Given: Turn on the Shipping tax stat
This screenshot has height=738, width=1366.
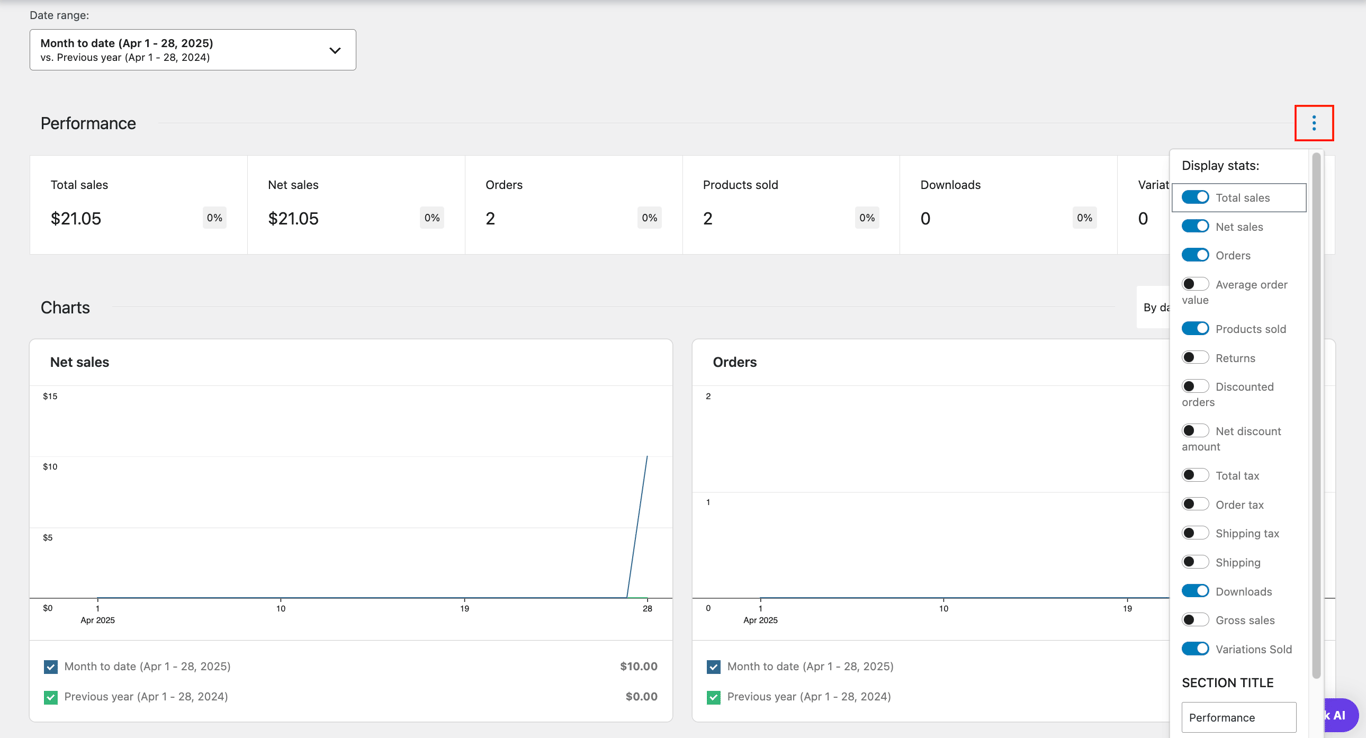Looking at the screenshot, I should (x=1195, y=532).
